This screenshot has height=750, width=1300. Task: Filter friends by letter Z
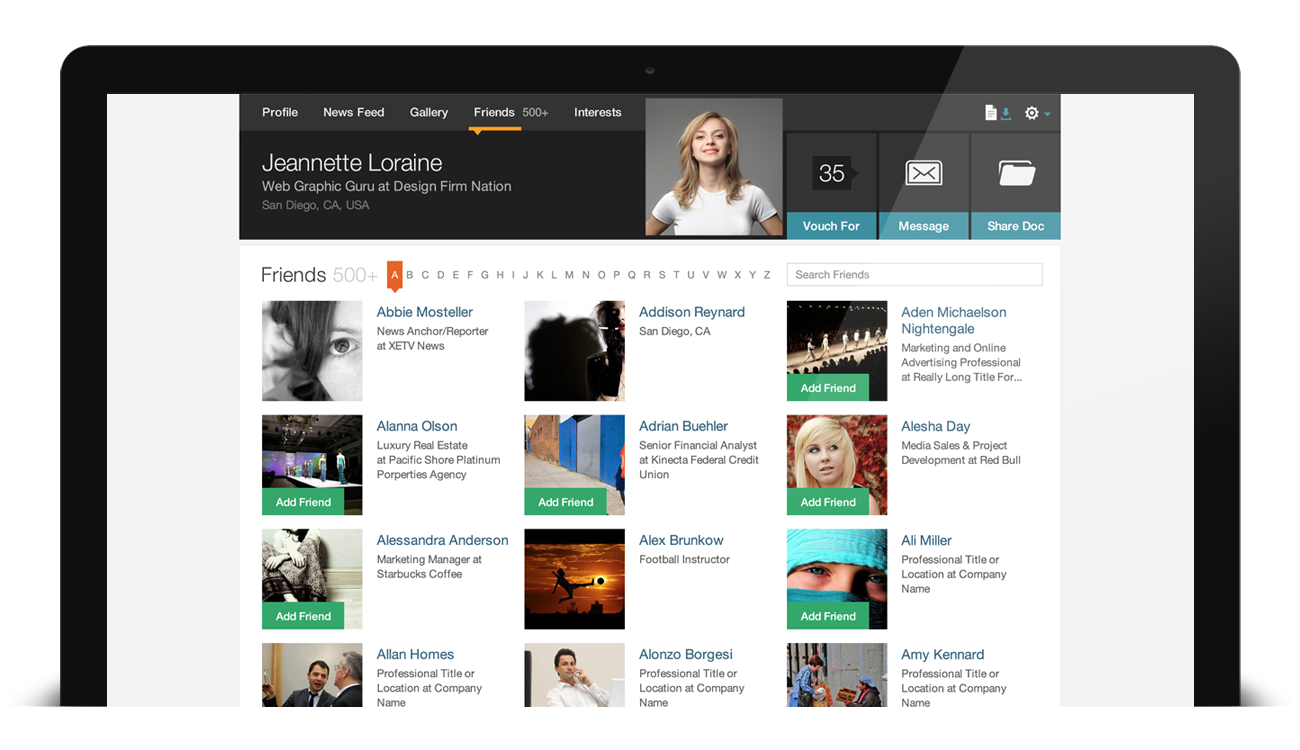point(767,275)
